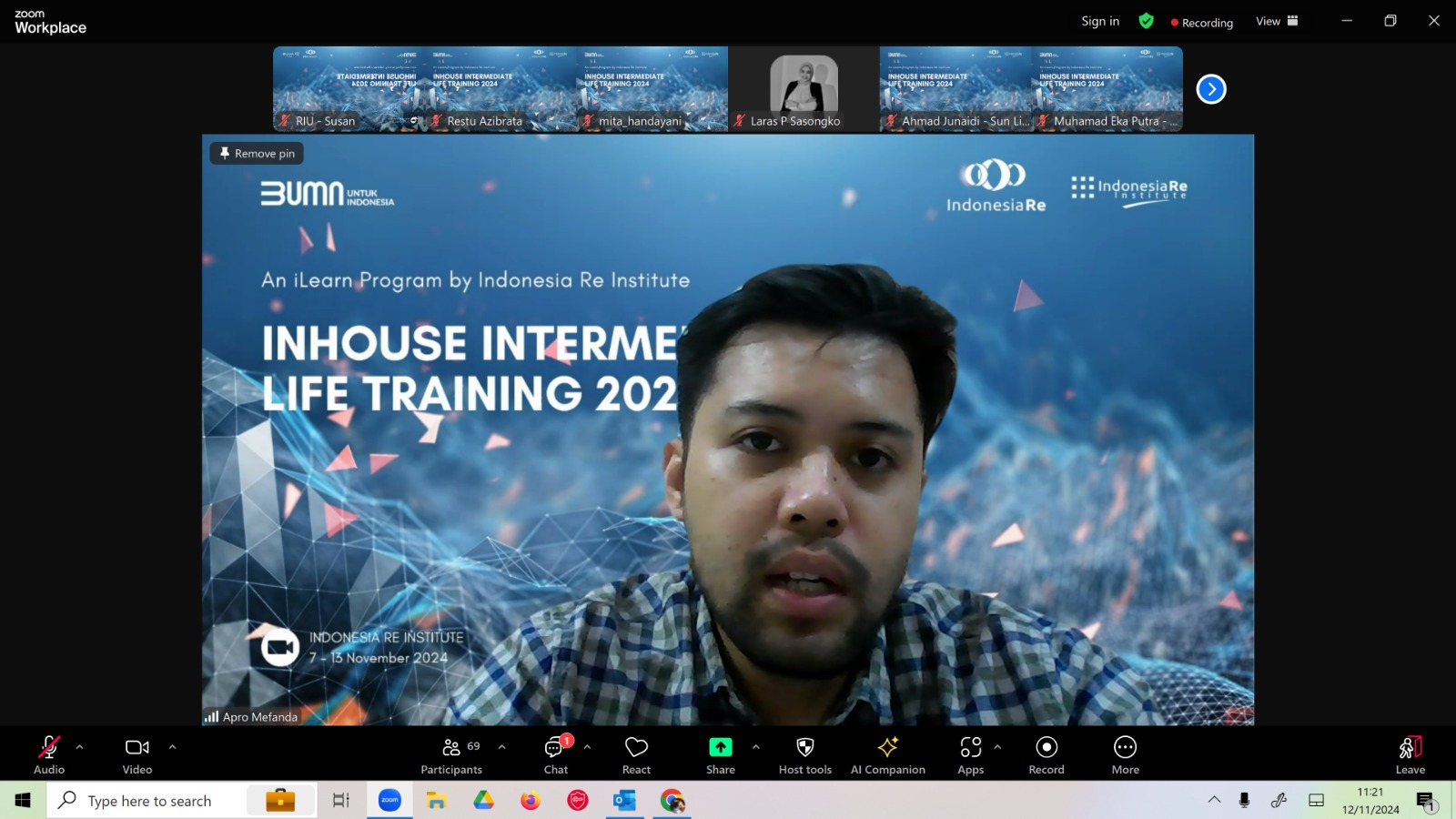This screenshot has height=819, width=1456.
Task: Toggle camera with Video button
Action: click(137, 755)
